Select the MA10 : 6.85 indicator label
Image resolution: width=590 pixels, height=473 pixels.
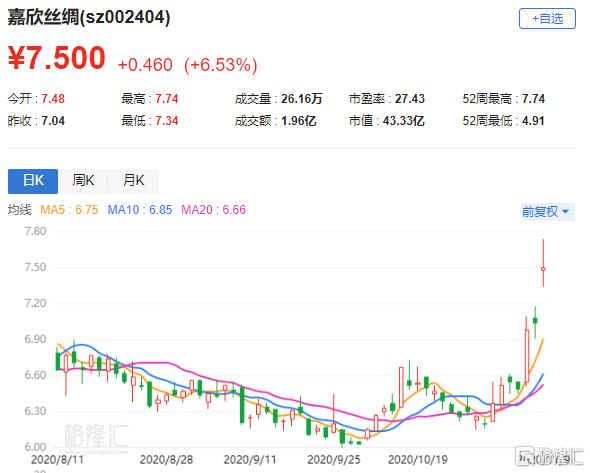click(140, 210)
